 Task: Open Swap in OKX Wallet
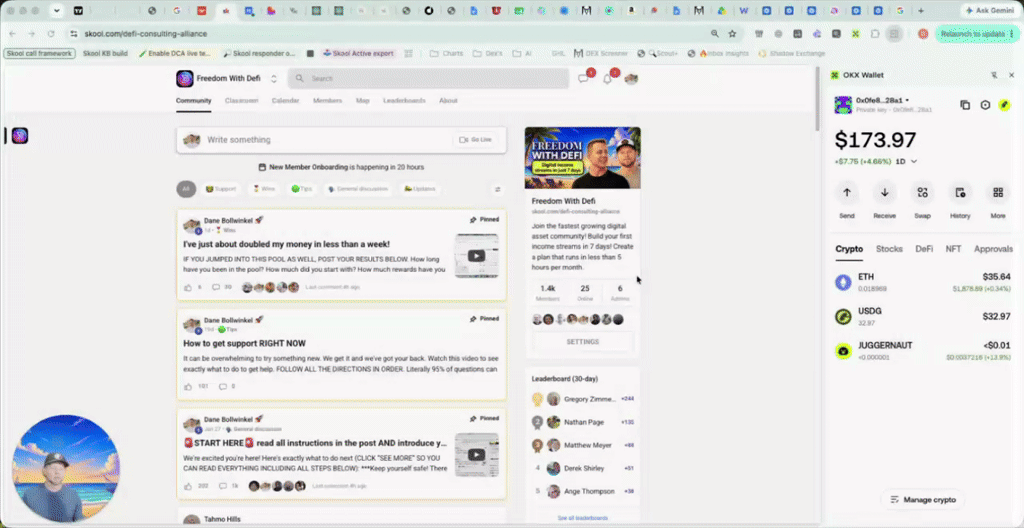click(x=922, y=192)
